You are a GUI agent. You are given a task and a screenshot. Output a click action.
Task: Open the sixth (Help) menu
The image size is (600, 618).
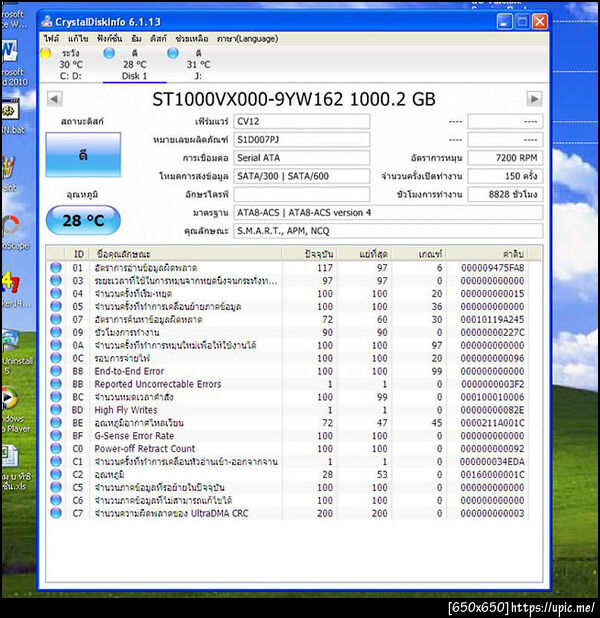pos(192,39)
